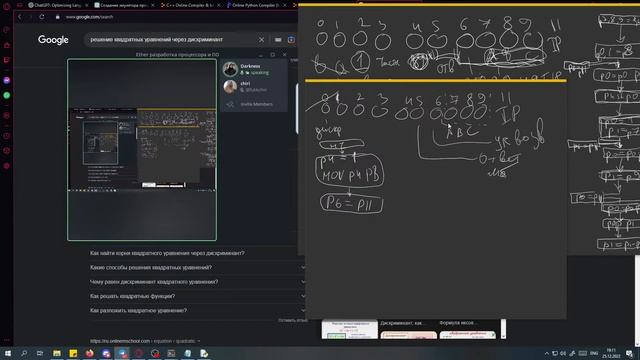Open the sidebar three-dot more menu
The image size is (640, 360).
point(7,340)
